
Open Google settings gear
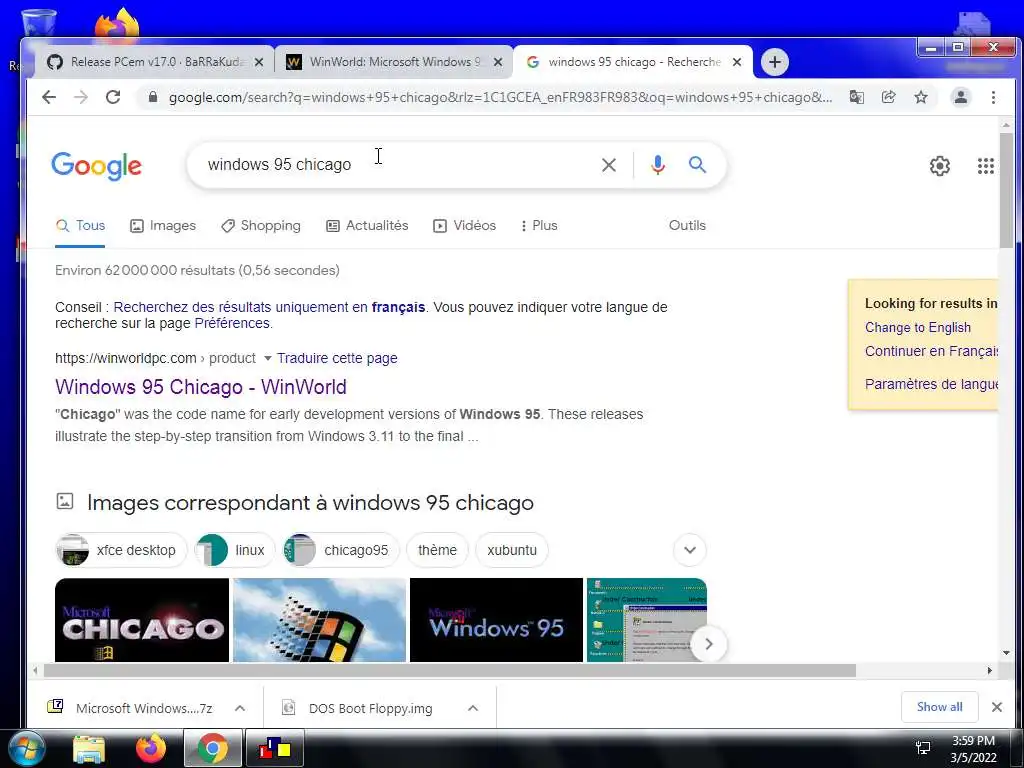[940, 166]
